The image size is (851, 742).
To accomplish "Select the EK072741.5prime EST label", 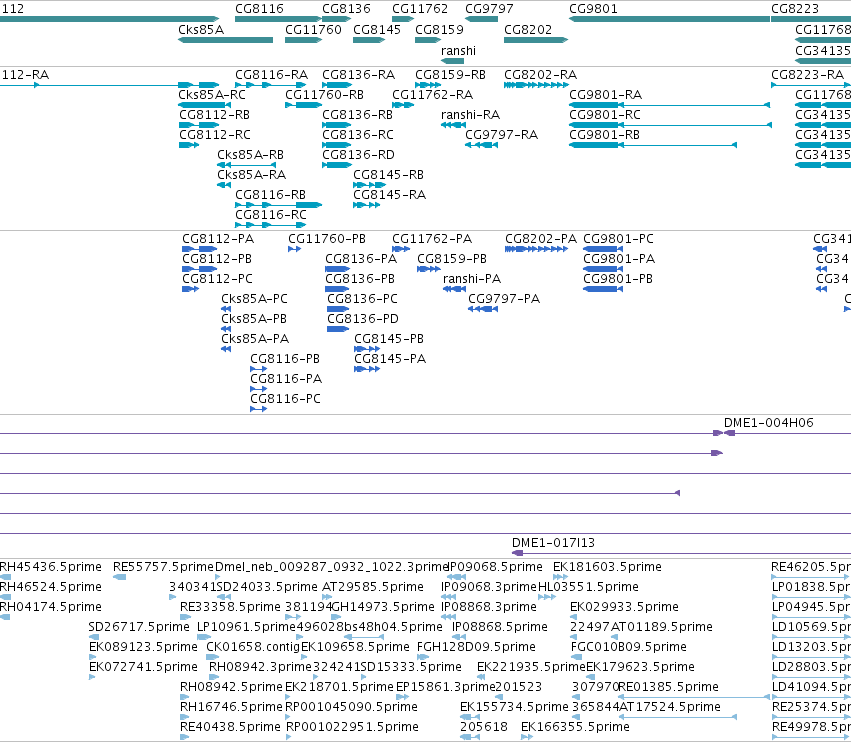I will 143,667.
